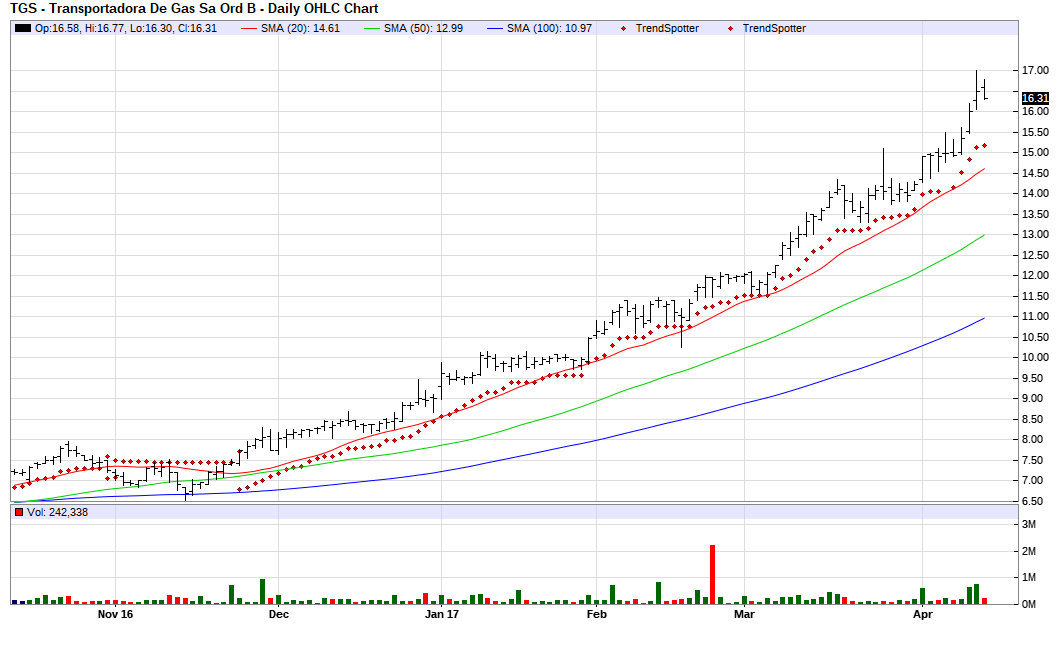
Task: Click the 17.00 price axis label
Action: pos(1035,70)
